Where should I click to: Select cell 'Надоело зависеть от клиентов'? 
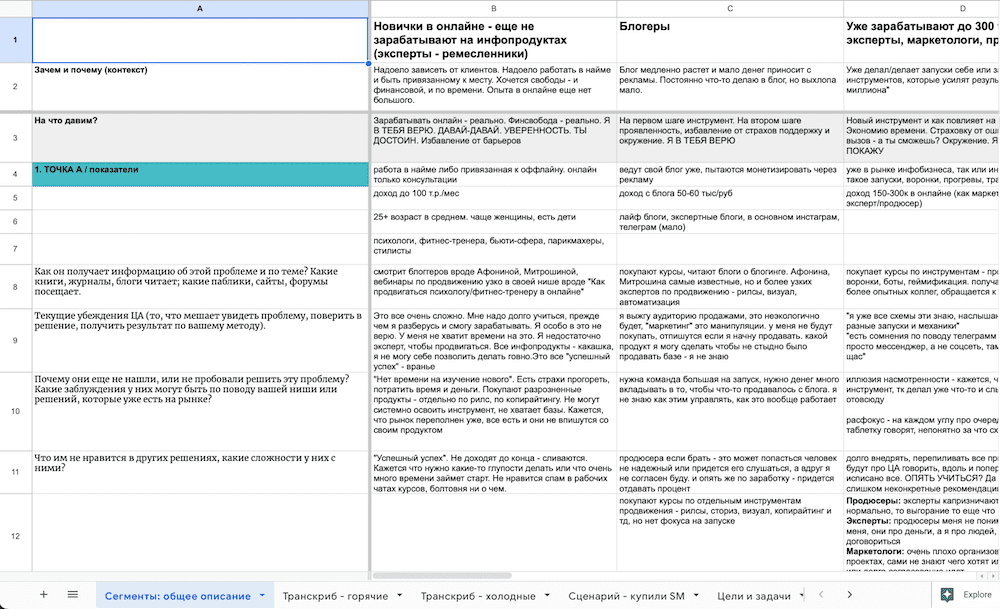pyautogui.click(x=494, y=87)
